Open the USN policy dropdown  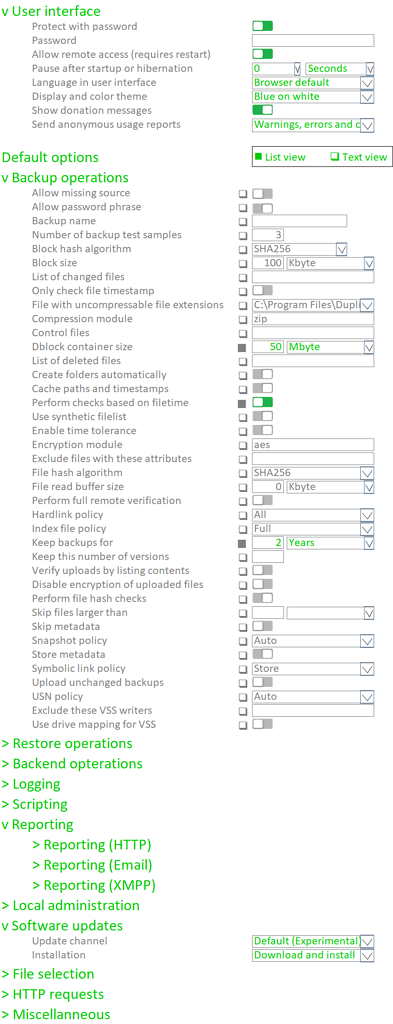coord(313,697)
